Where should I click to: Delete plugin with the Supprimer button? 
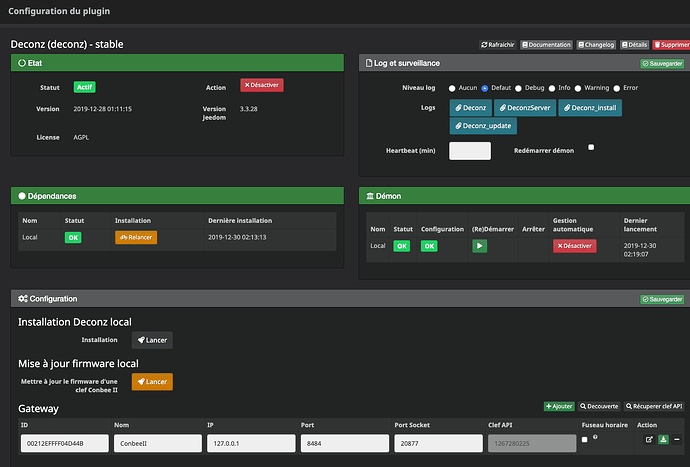670,45
